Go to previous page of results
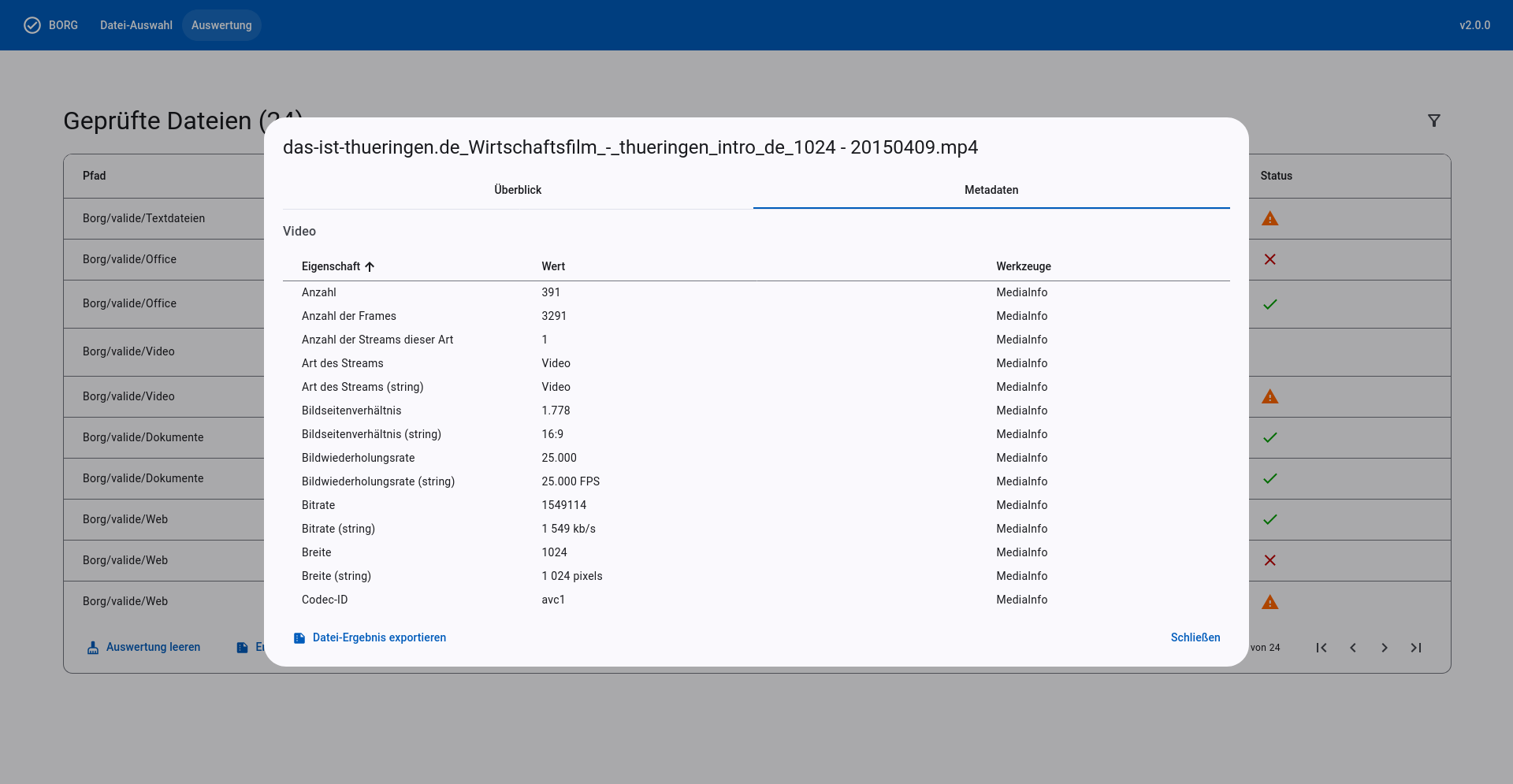1513x784 pixels. click(1353, 648)
